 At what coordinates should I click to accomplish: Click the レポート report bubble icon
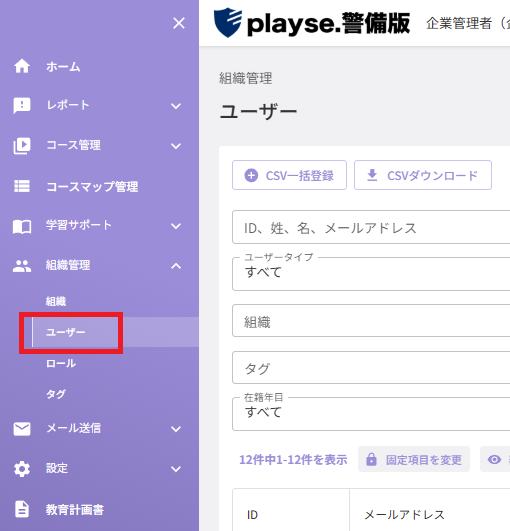(x=22, y=106)
